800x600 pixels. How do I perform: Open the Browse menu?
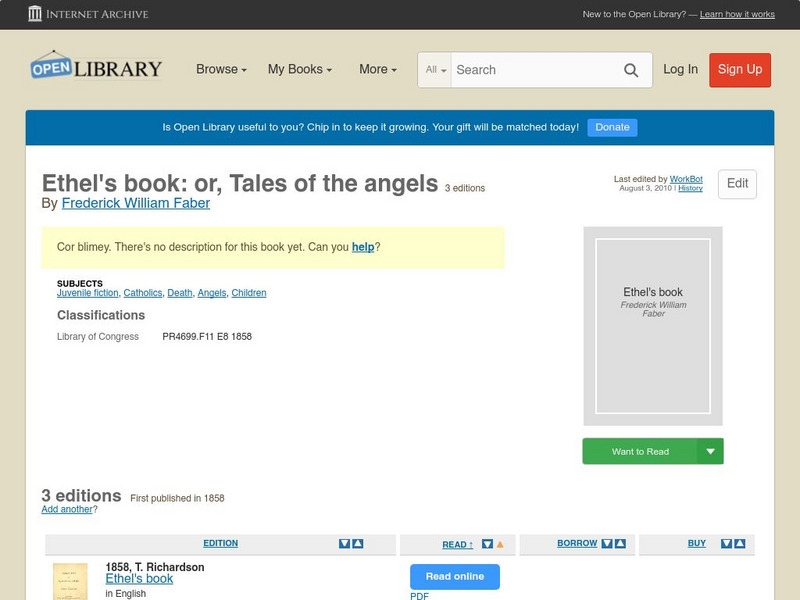[x=218, y=70]
